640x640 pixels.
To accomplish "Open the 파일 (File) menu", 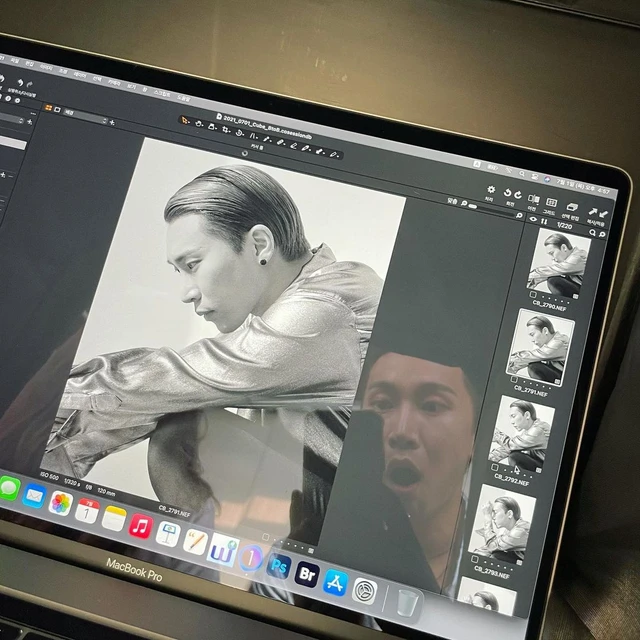I will click(x=16, y=61).
